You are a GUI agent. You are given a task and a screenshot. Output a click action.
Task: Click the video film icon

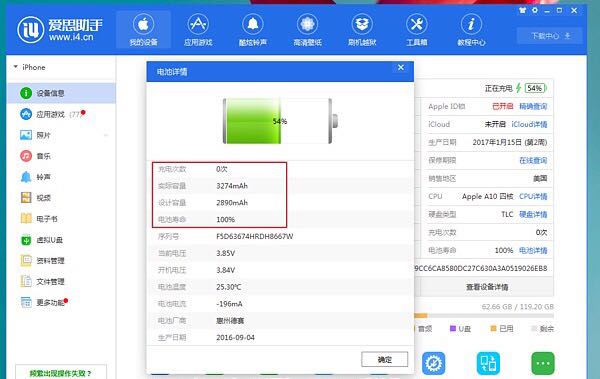pos(26,198)
